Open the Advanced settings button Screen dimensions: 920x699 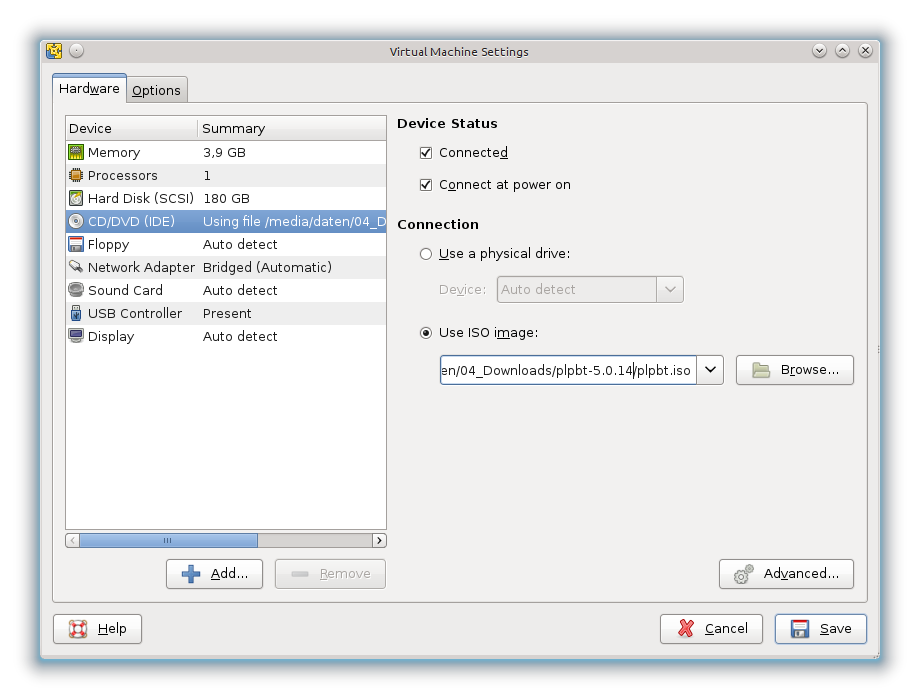click(786, 574)
